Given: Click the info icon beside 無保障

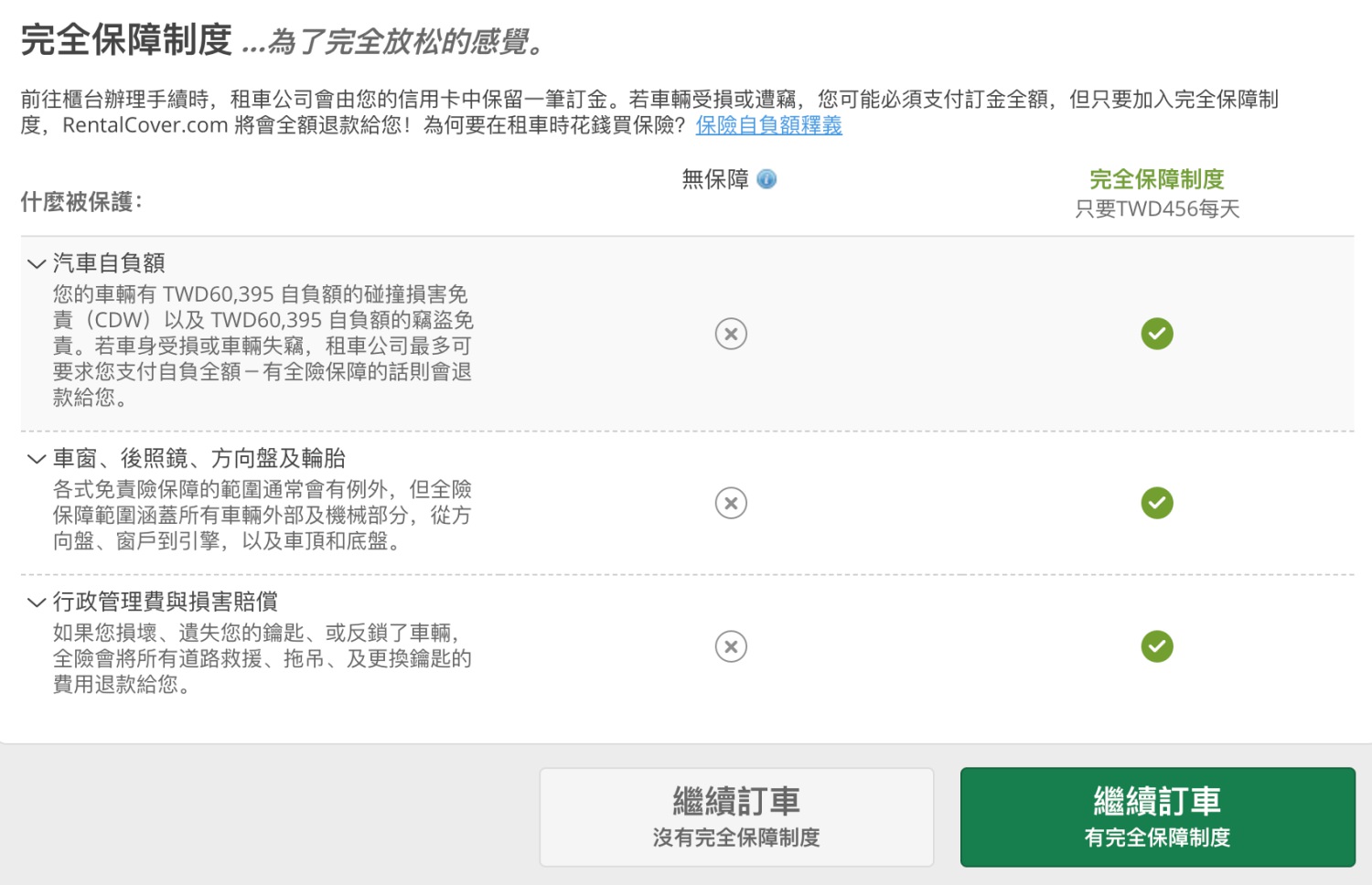Looking at the screenshot, I should (x=766, y=179).
